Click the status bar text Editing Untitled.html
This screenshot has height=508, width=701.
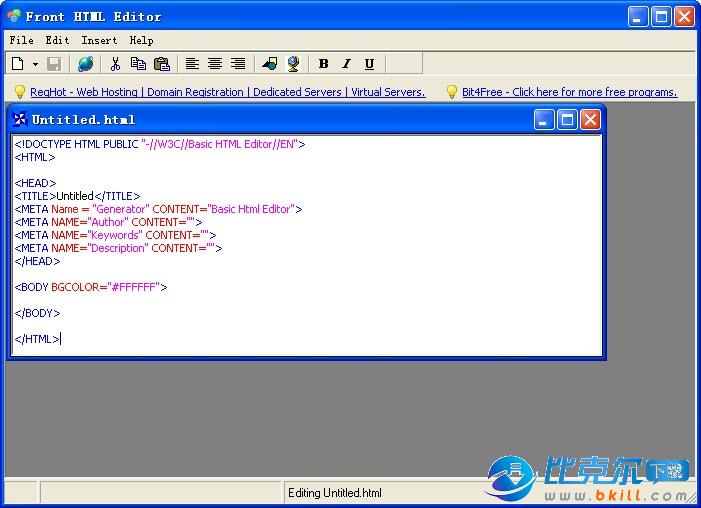click(335, 493)
